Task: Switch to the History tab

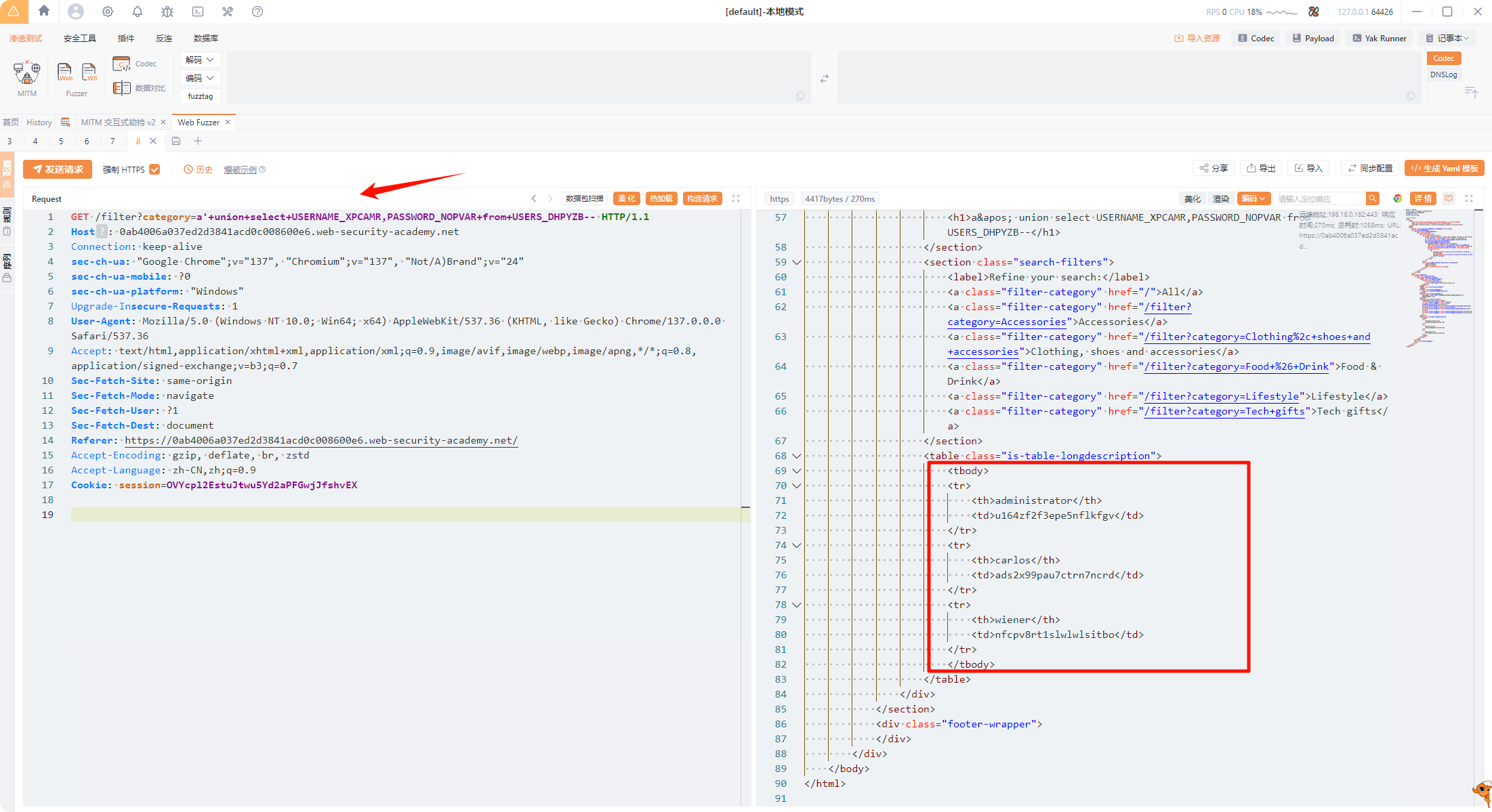Action: click(x=39, y=122)
